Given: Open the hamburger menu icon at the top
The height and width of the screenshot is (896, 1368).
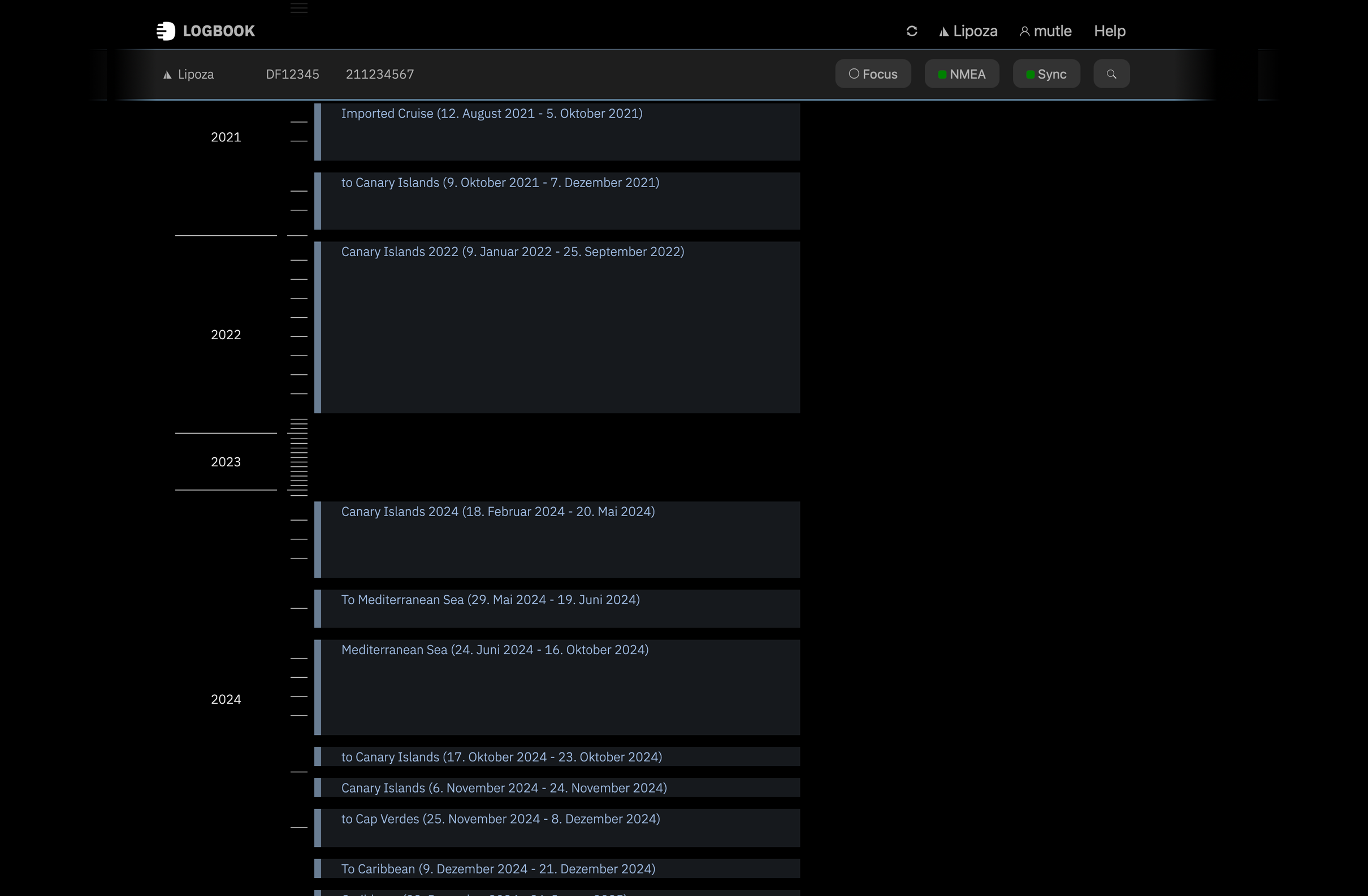Looking at the screenshot, I should click(x=299, y=8).
